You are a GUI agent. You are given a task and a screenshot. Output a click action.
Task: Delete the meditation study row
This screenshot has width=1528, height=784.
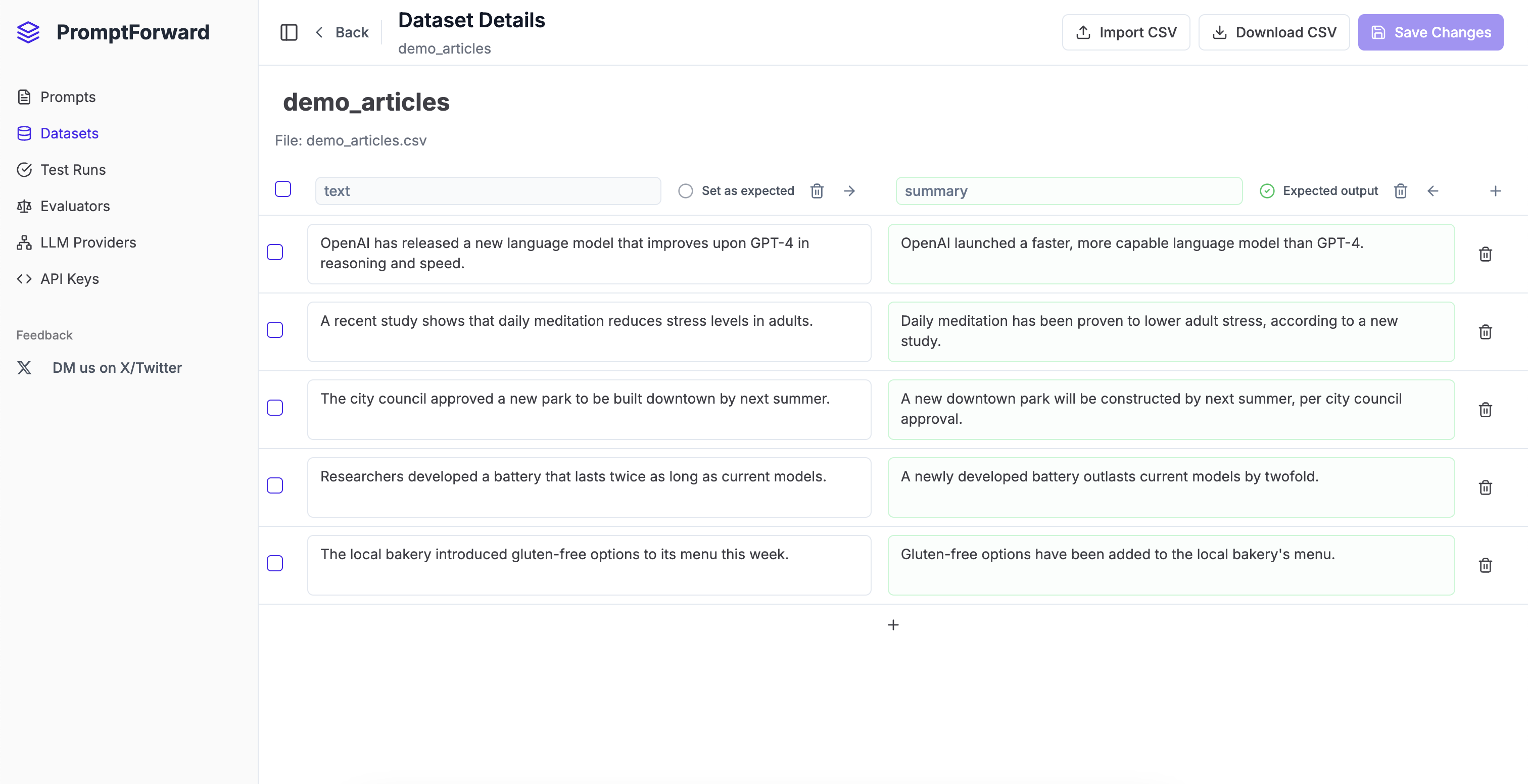click(1485, 332)
